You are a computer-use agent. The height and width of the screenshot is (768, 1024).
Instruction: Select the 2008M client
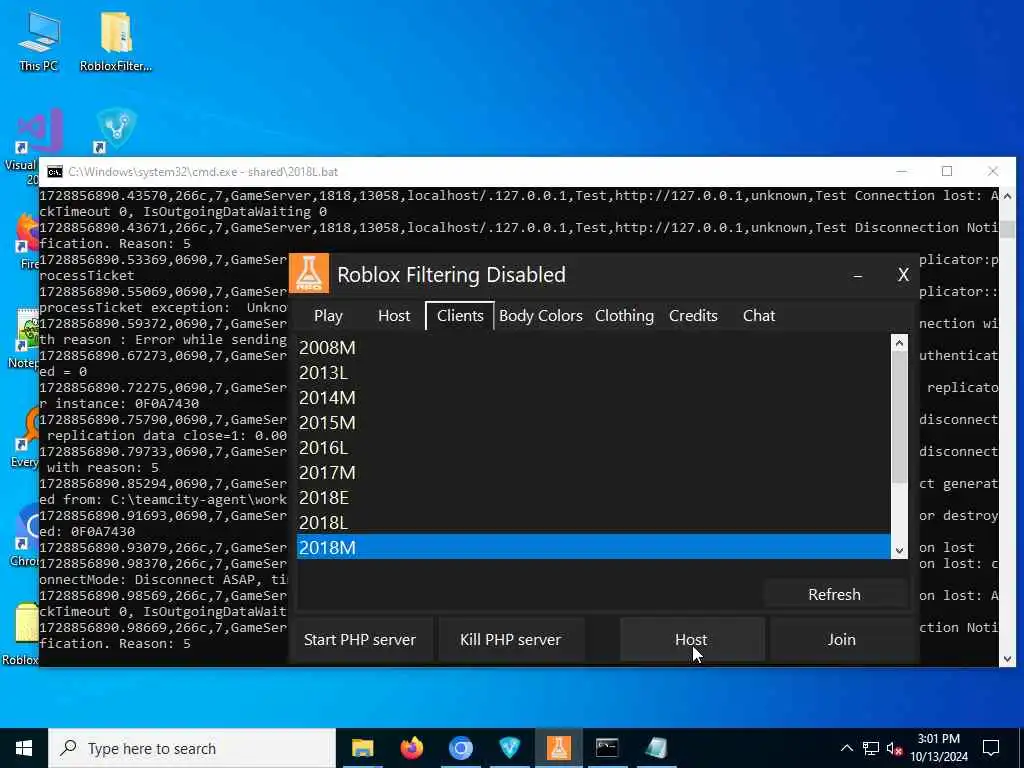594,347
